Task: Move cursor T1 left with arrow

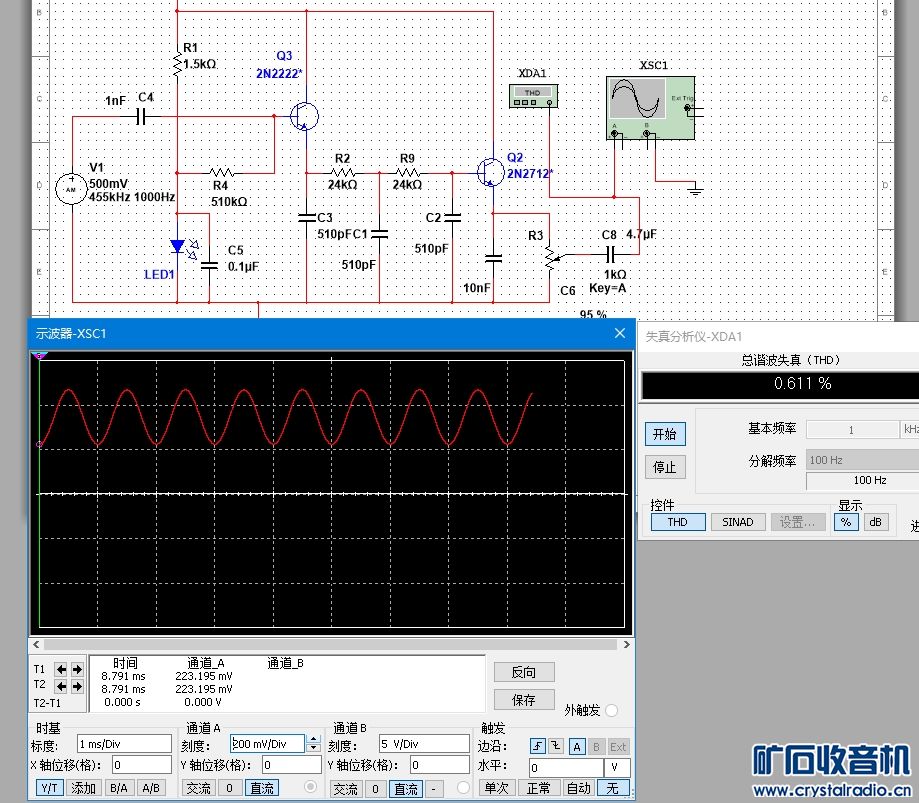Action: click(62, 669)
